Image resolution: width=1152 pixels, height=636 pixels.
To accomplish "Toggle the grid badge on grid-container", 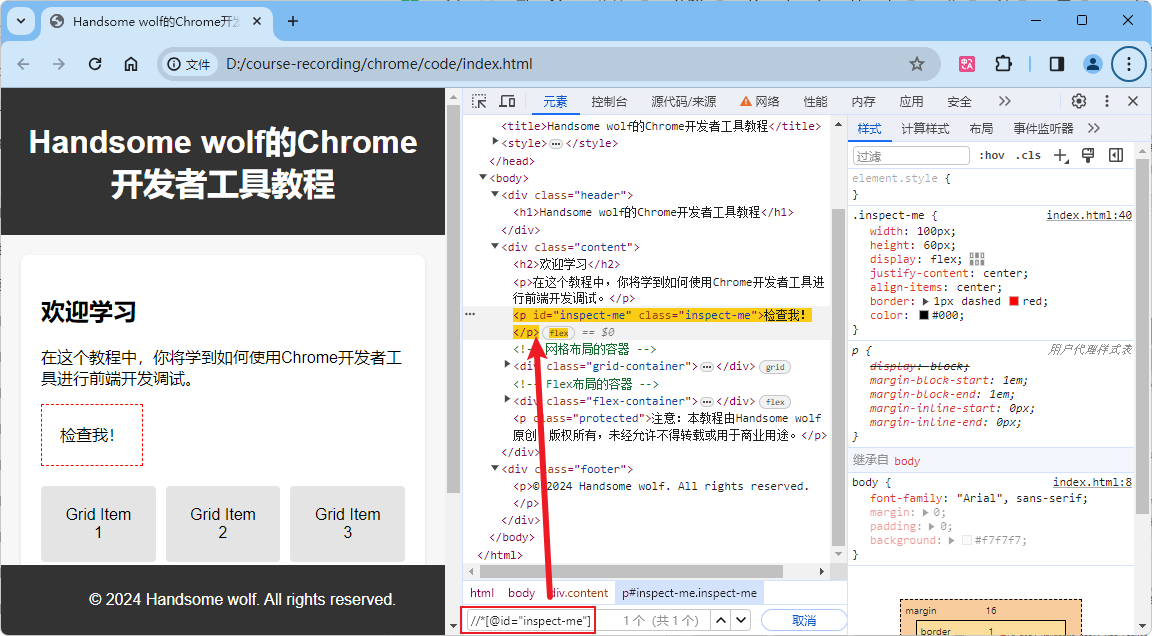I will (775, 367).
